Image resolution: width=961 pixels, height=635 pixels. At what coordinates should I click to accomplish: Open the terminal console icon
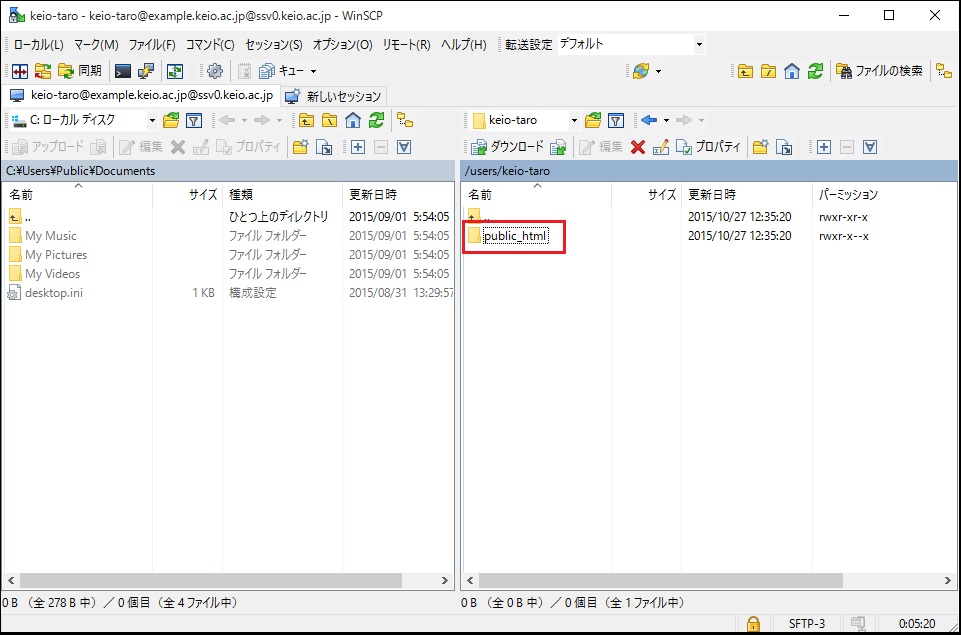123,71
